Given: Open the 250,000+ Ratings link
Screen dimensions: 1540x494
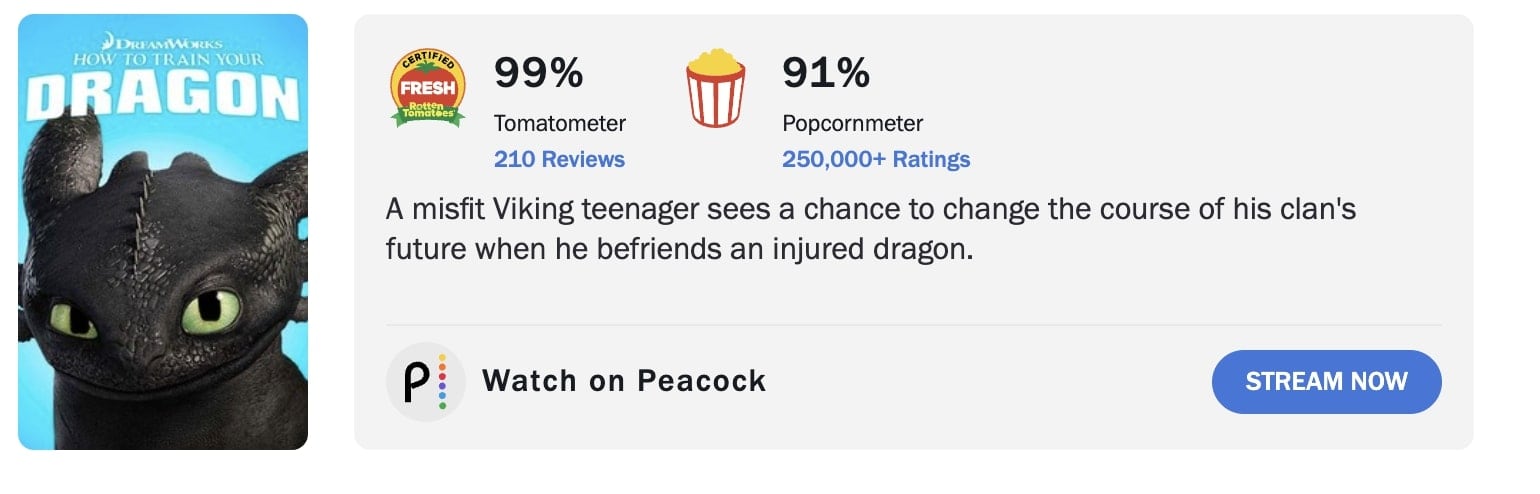Looking at the screenshot, I should (x=876, y=159).
